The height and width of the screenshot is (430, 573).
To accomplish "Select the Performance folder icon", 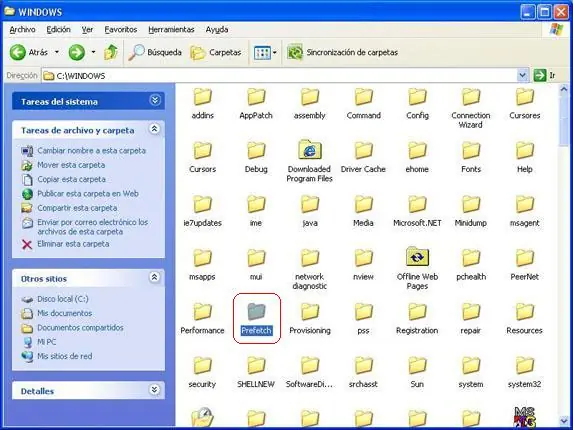I will tap(202, 312).
